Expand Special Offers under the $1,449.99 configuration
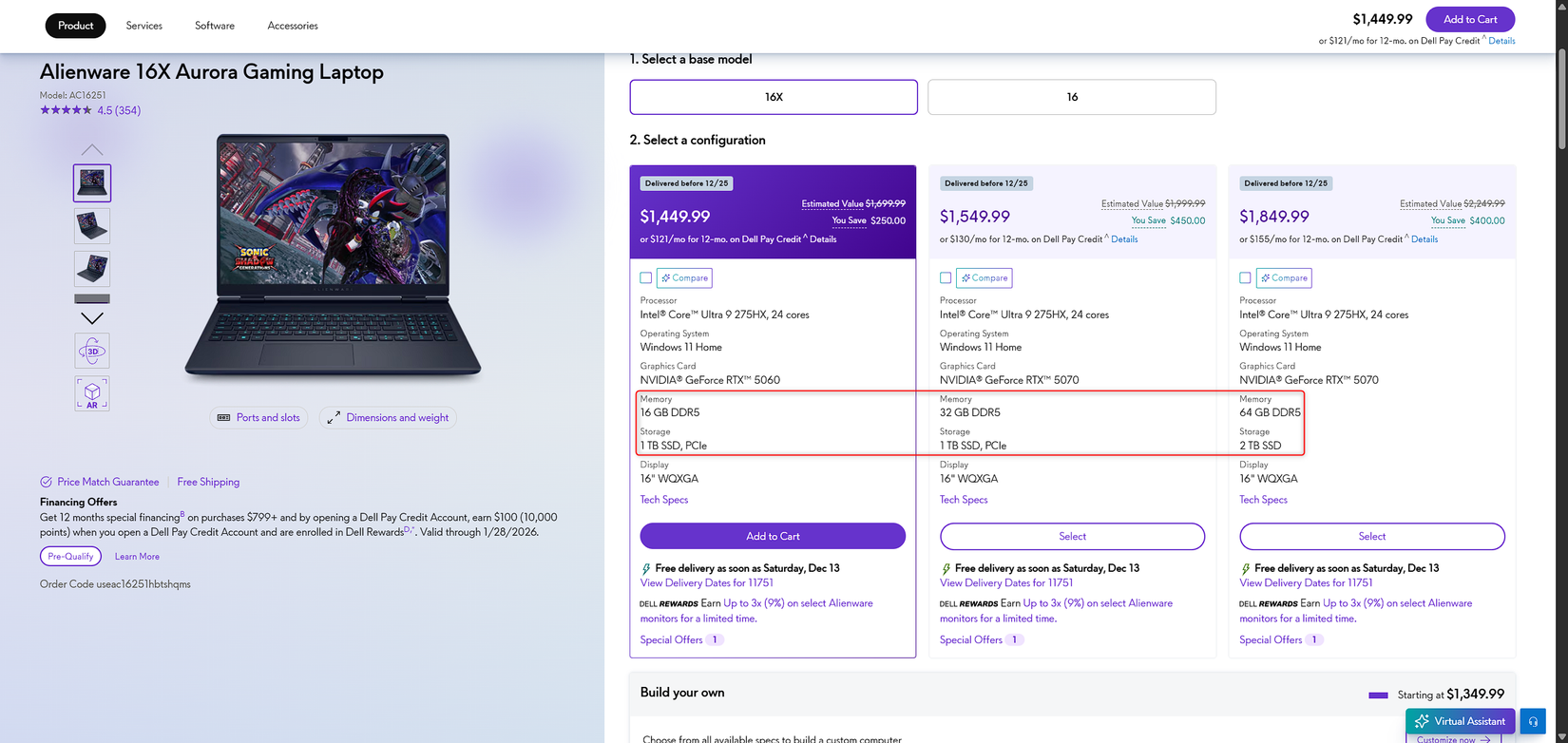The height and width of the screenshot is (743, 1568). [681, 639]
